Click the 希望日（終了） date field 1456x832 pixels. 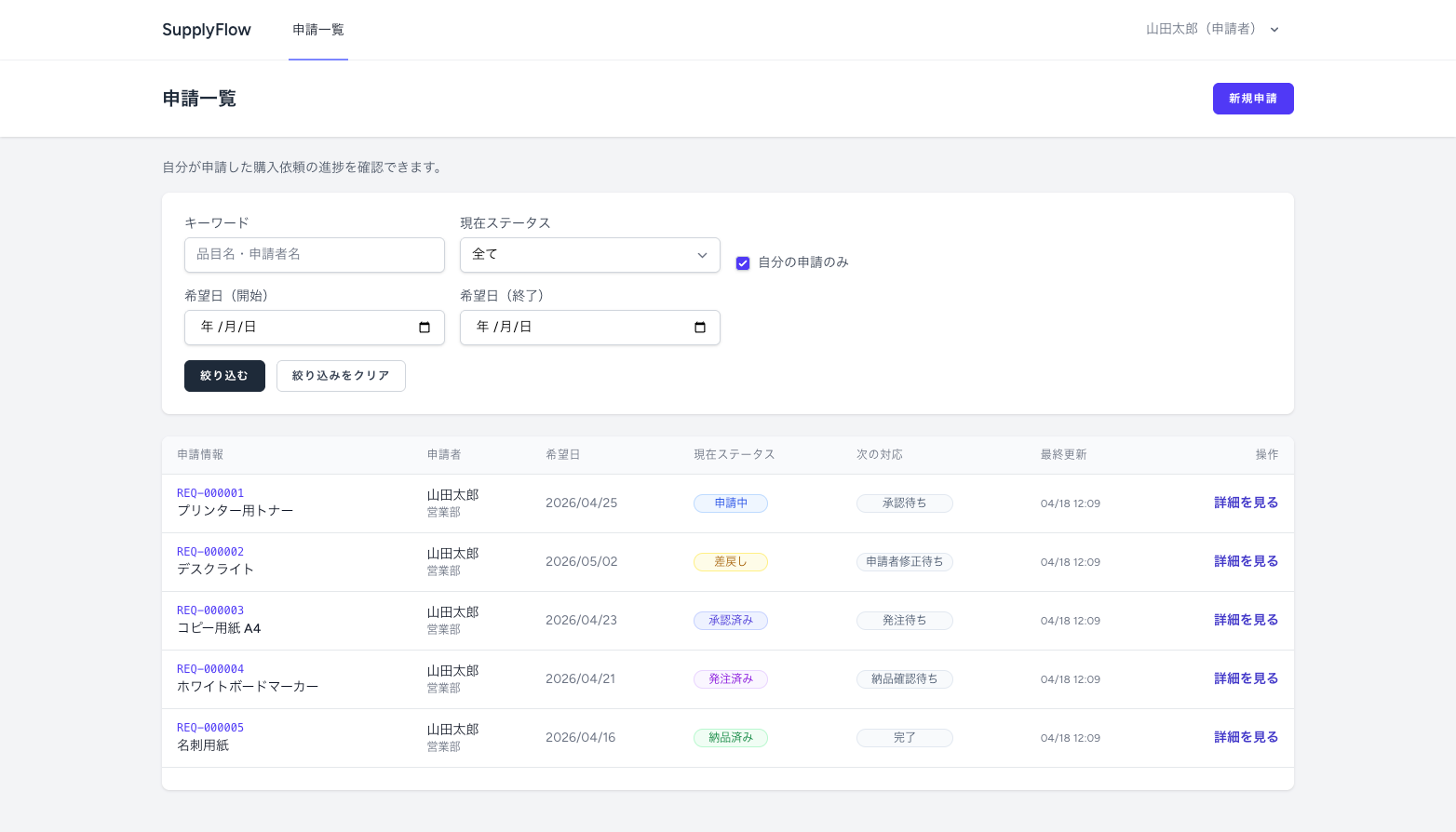590,328
